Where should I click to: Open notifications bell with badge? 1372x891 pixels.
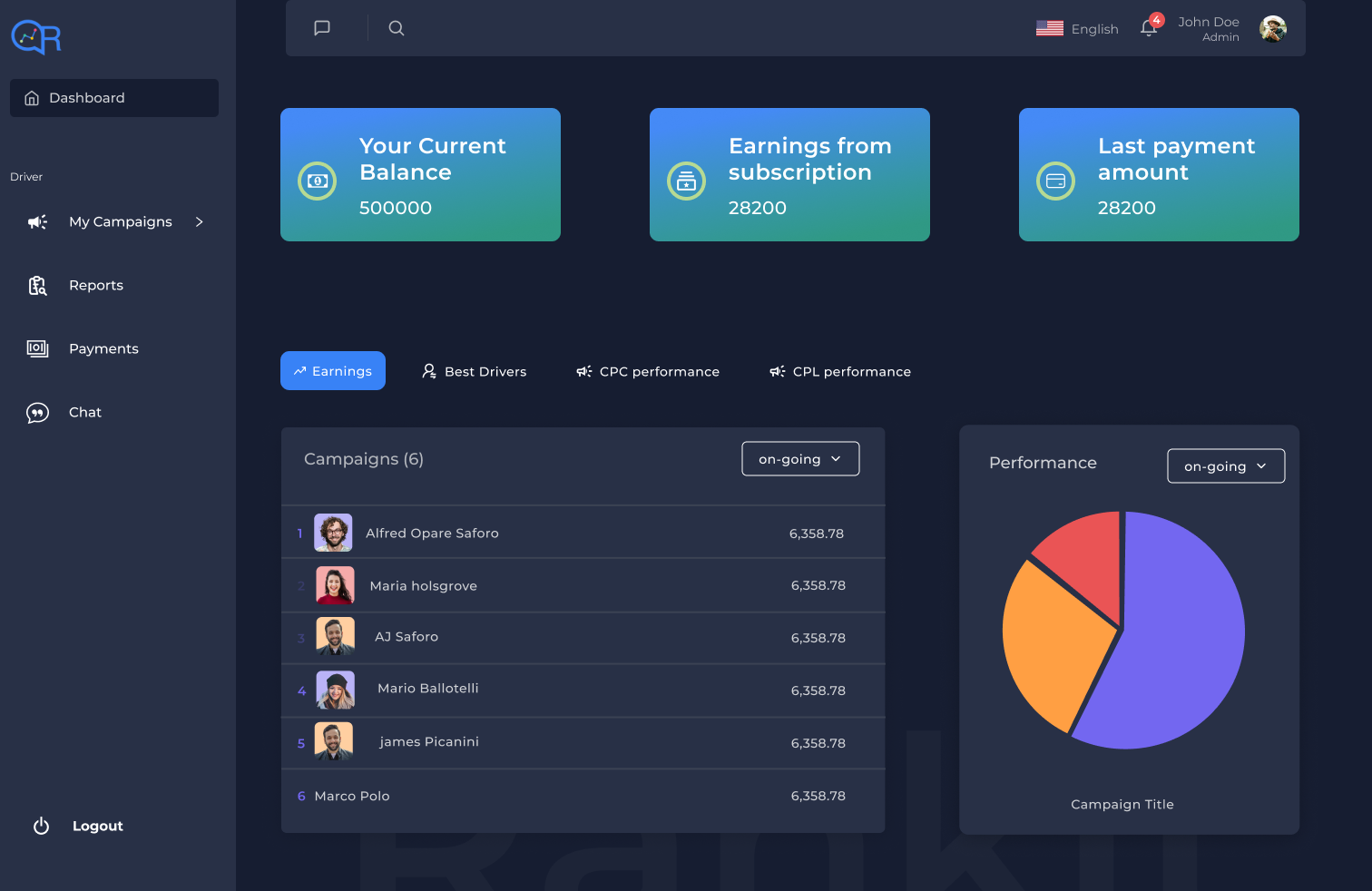coord(1149,27)
